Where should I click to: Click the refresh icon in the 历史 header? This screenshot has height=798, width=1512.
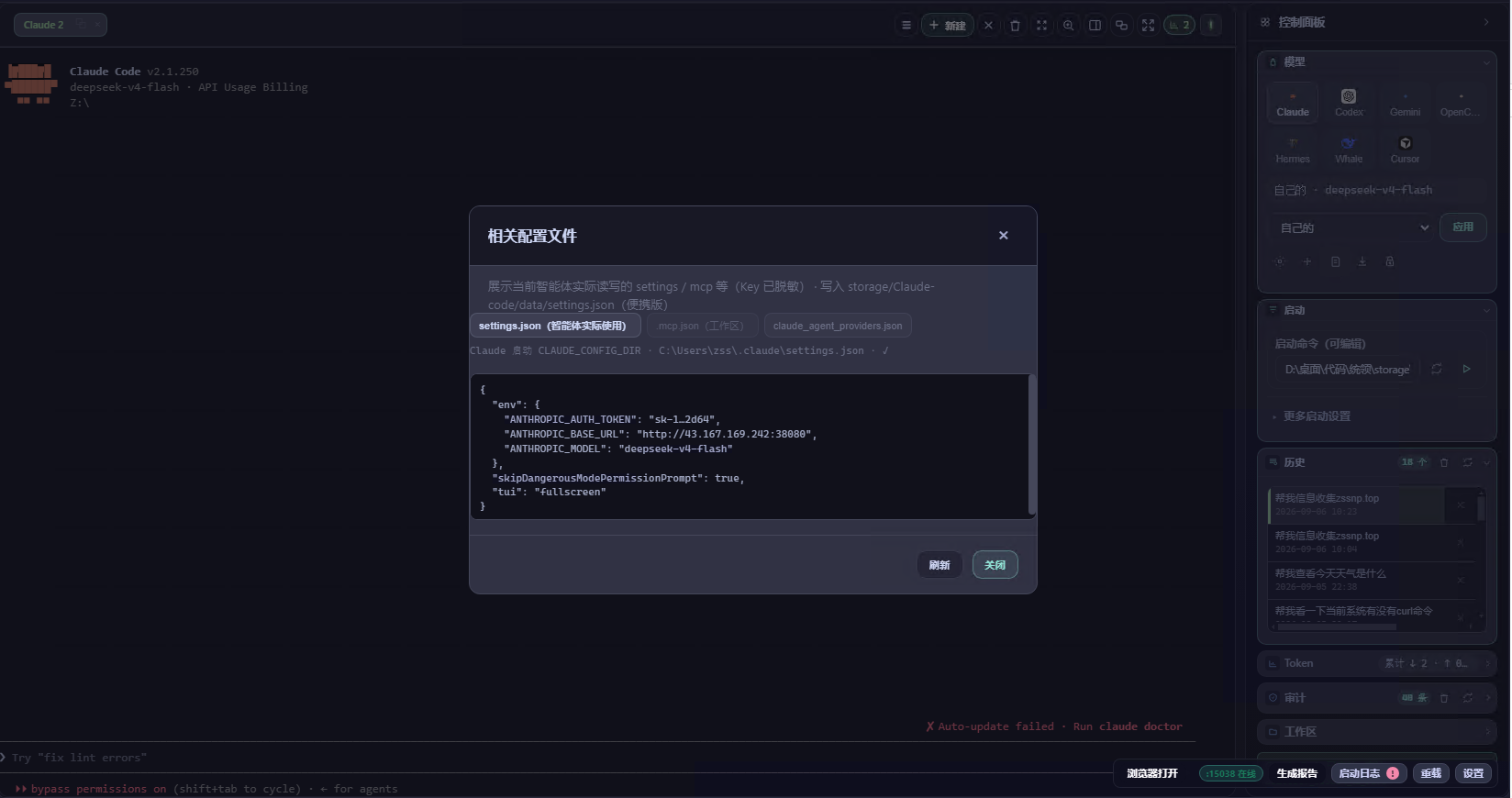(1468, 462)
